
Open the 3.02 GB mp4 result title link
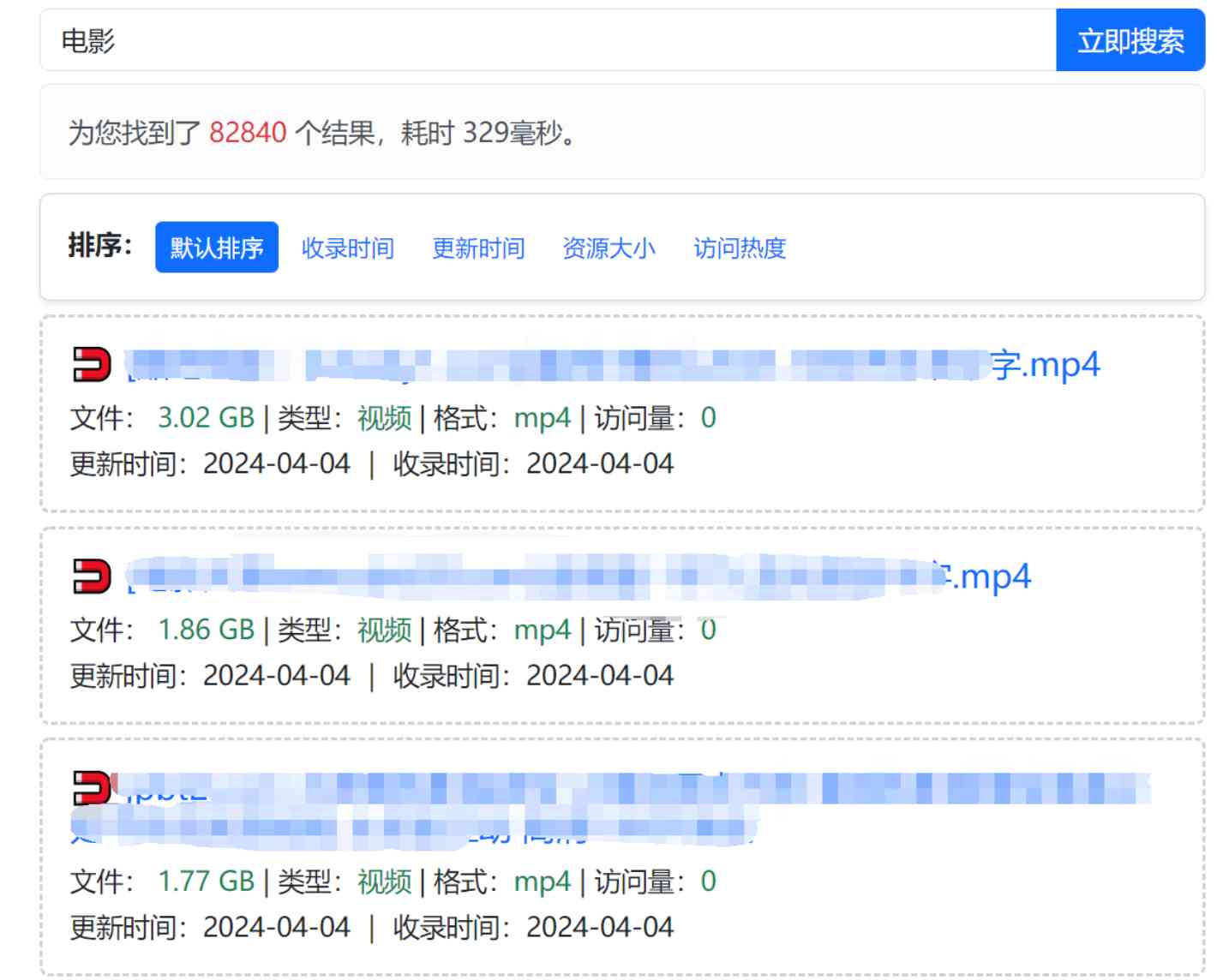point(613,365)
